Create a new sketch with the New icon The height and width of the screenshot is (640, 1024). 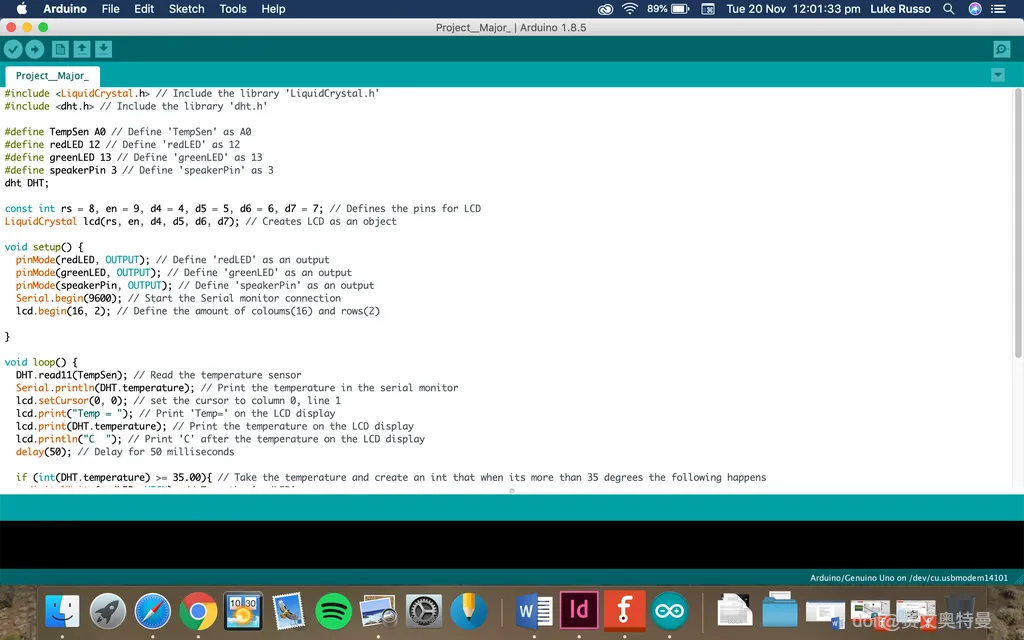60,49
